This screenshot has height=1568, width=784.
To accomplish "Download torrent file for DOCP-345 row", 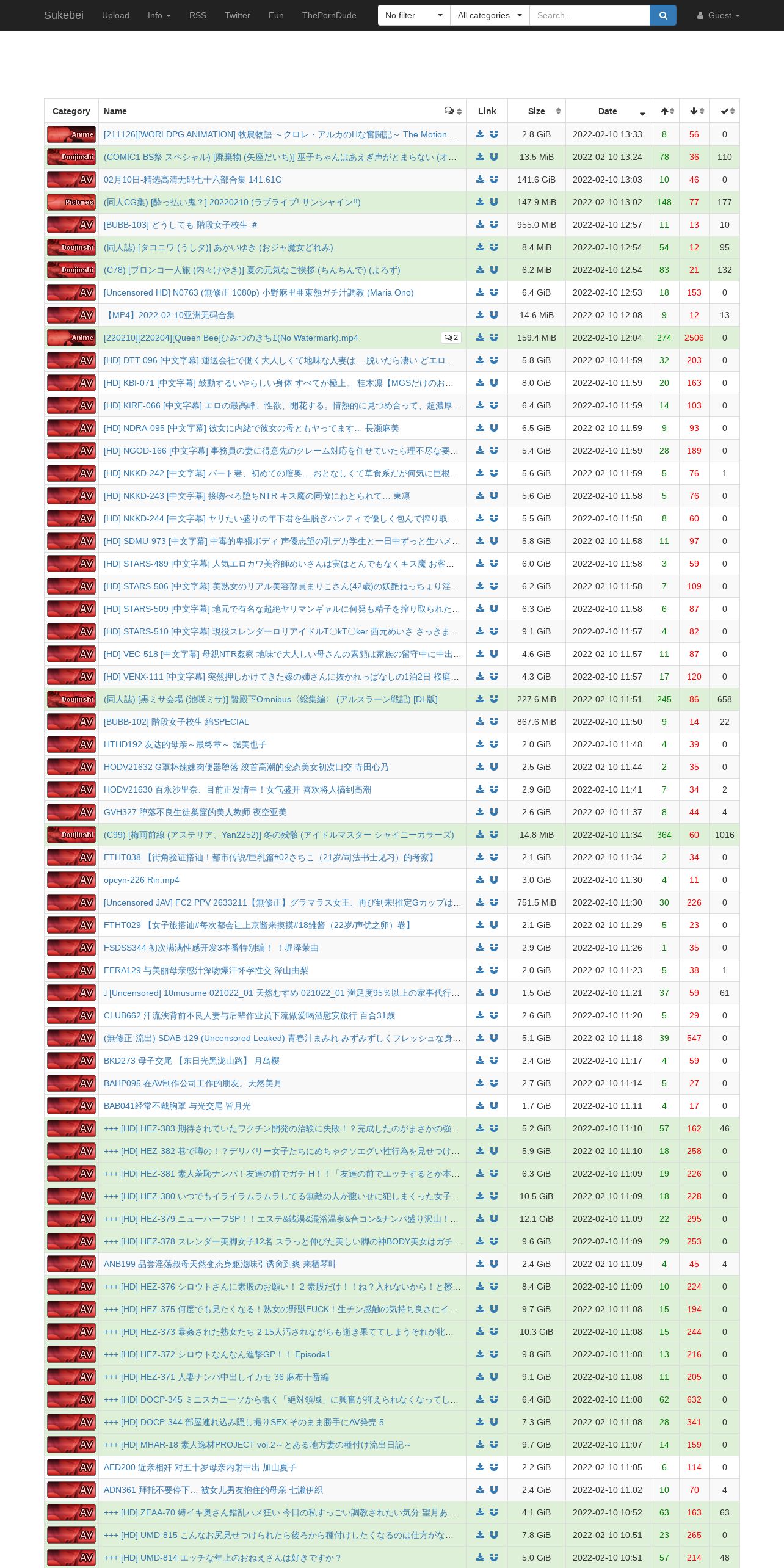I will click(x=481, y=1399).
